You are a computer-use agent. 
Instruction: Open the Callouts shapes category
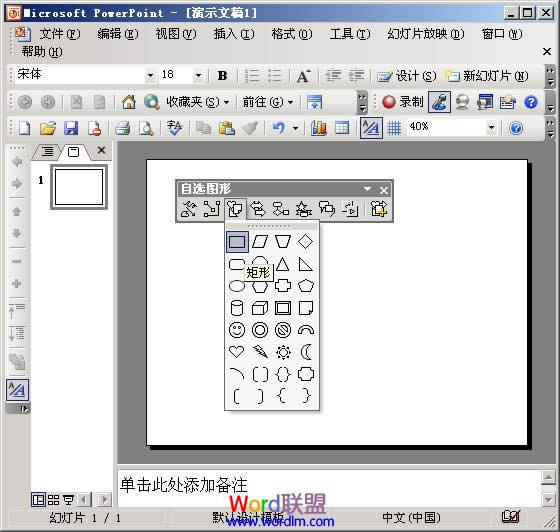pos(327,209)
